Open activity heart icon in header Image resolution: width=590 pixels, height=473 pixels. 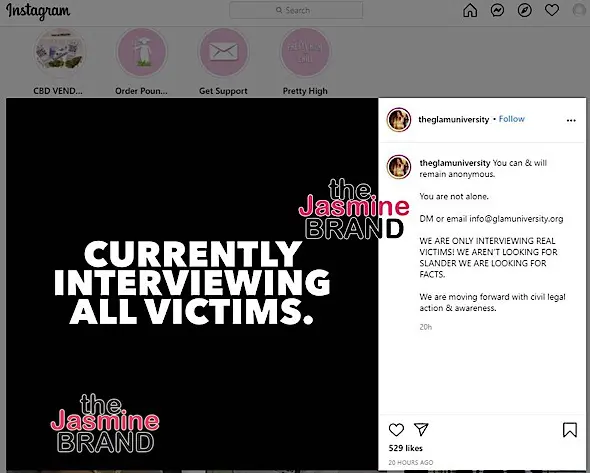552,10
